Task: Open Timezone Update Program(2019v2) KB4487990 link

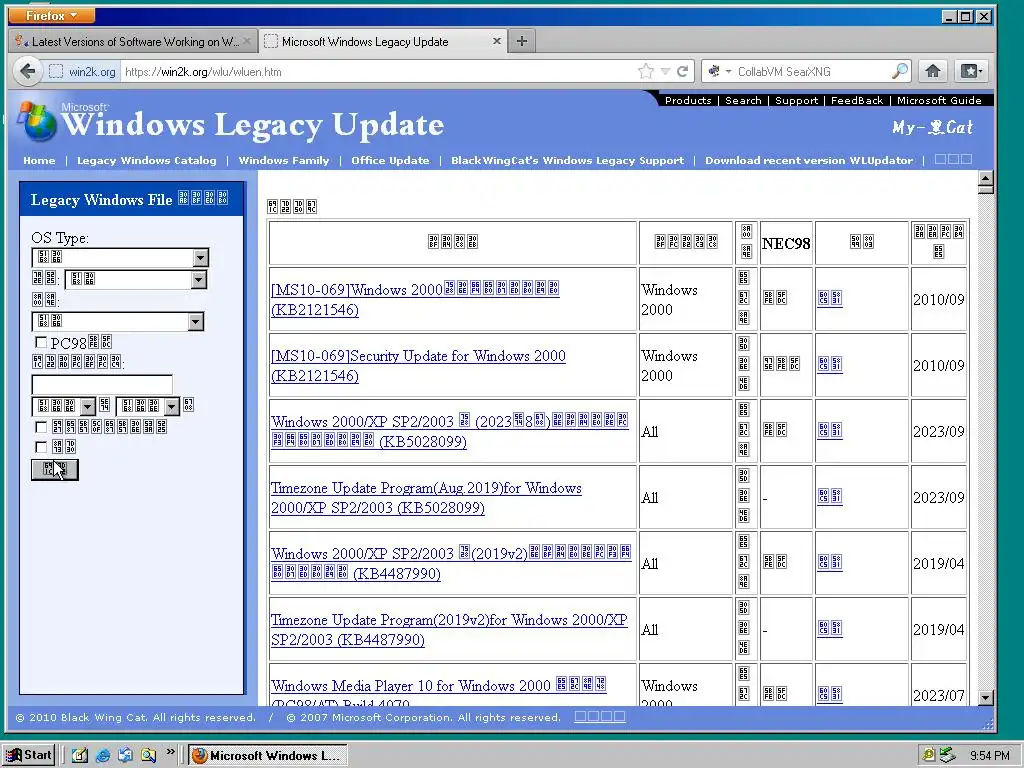Action: point(449,630)
